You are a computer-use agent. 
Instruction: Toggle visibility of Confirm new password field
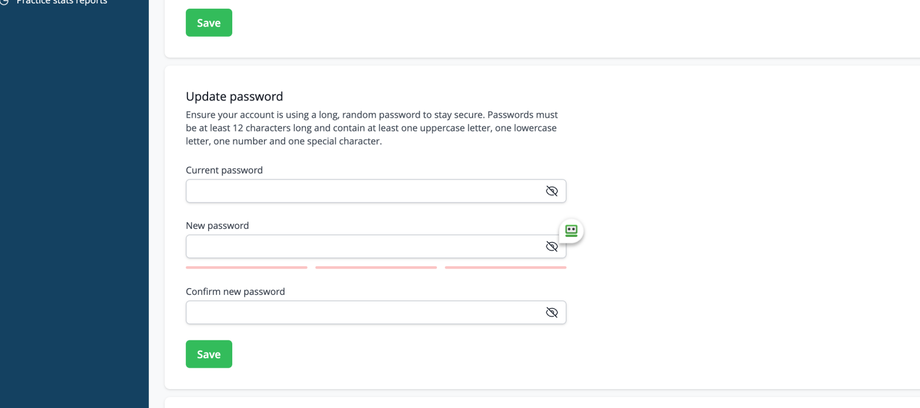click(551, 313)
